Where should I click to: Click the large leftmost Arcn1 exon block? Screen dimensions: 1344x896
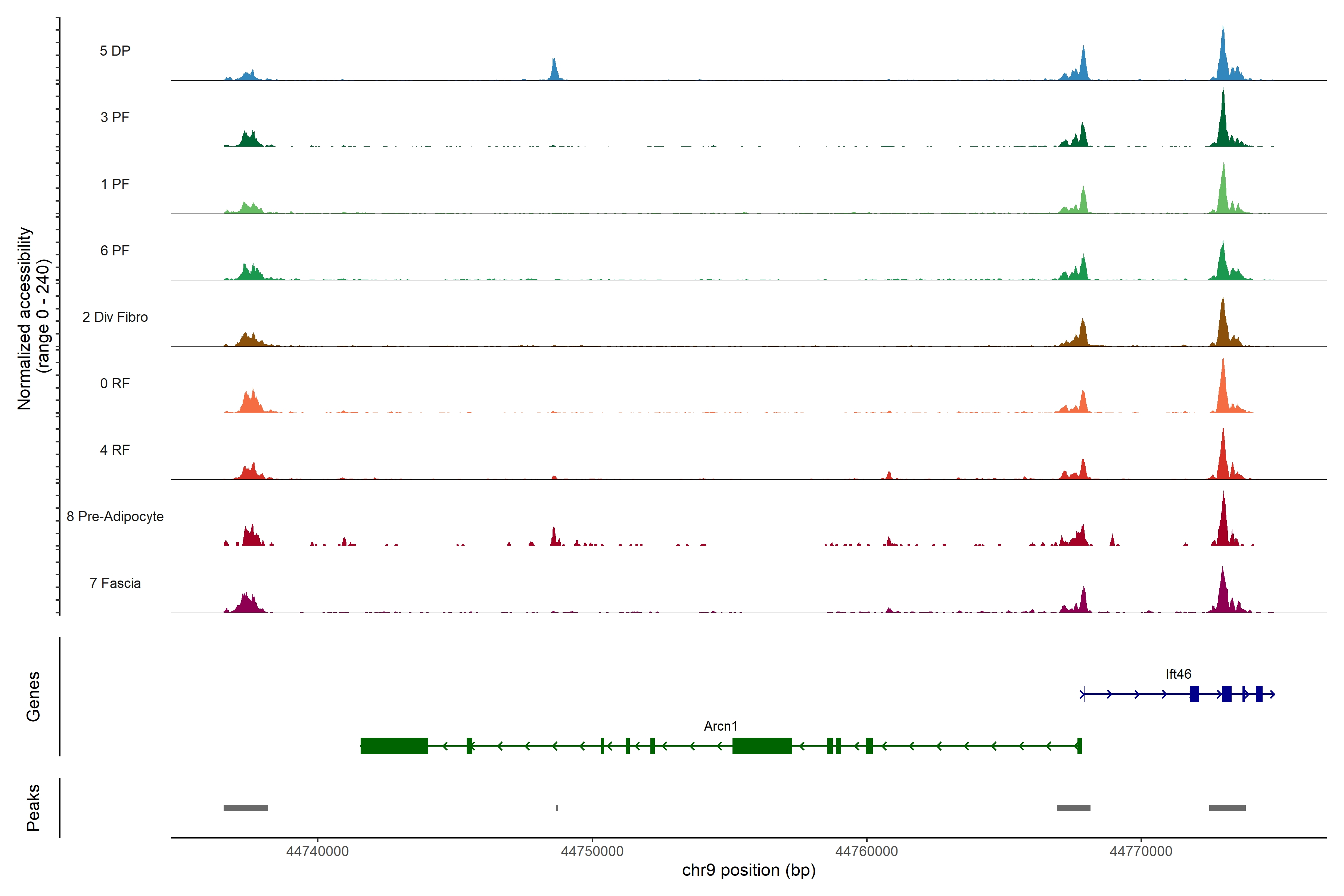pyautogui.click(x=394, y=746)
